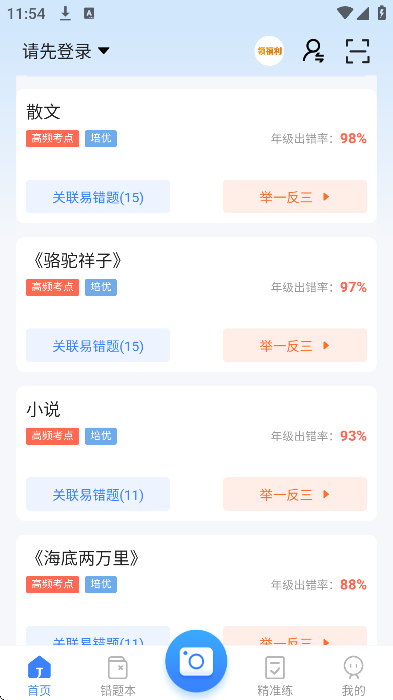Tap 举一反三 for 《骆驼祥子》

[295, 346]
